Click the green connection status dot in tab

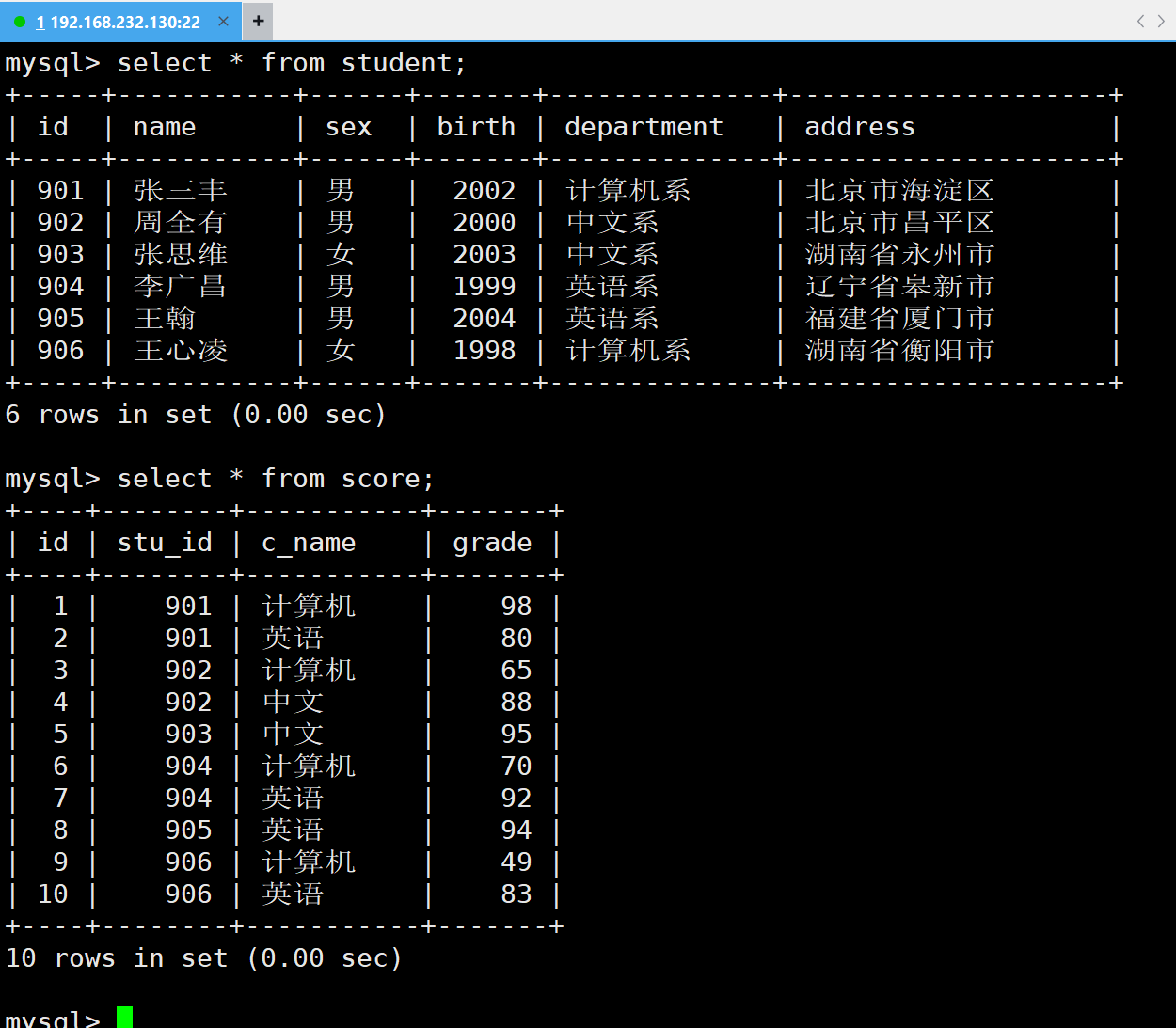20,22
